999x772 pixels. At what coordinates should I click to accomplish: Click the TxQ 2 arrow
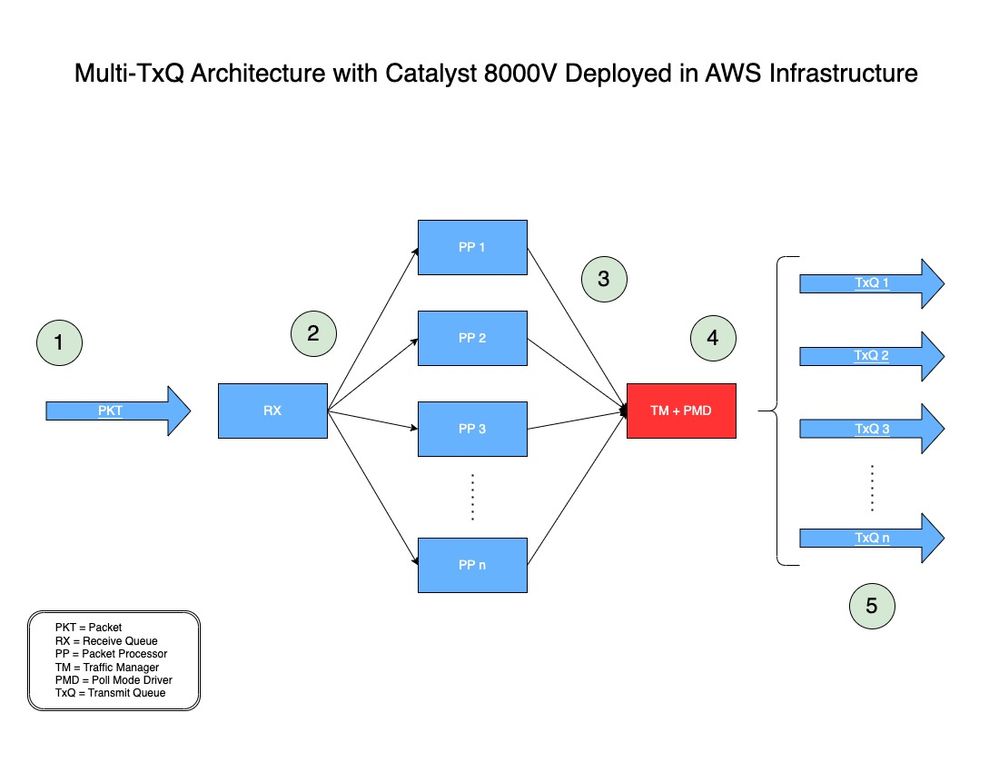[872, 356]
